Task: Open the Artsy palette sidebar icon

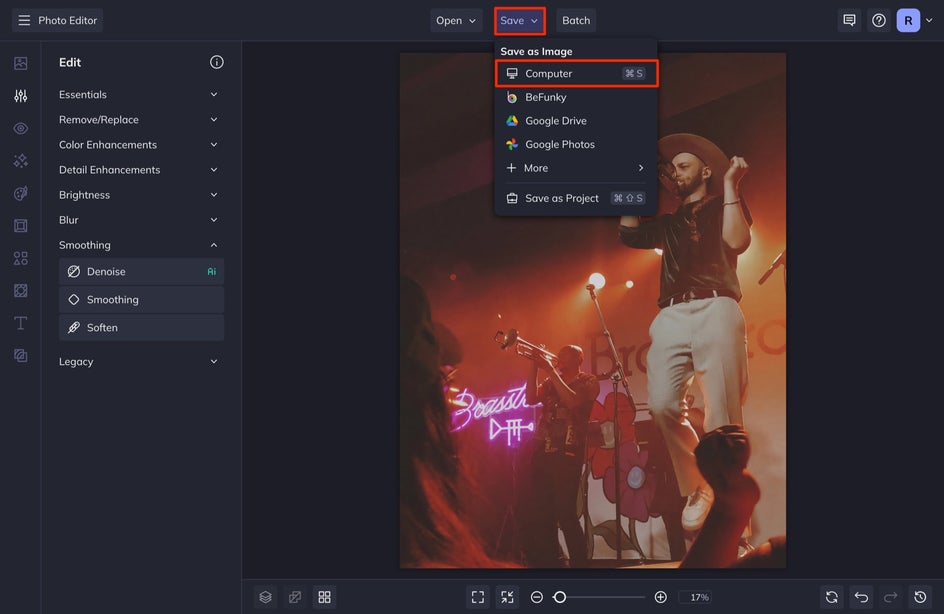Action: pyautogui.click(x=20, y=193)
